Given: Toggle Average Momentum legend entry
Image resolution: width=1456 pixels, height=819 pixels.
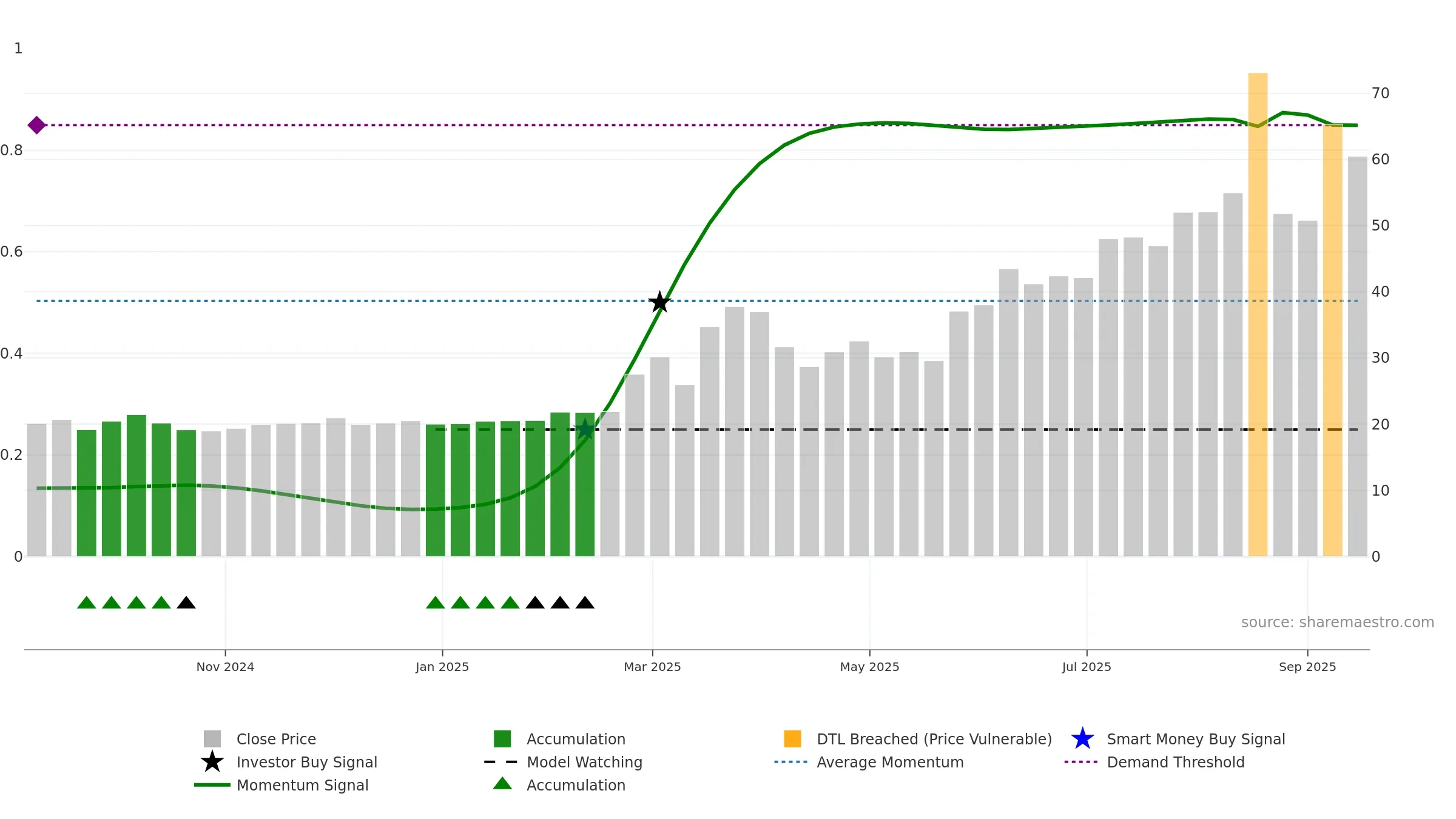Looking at the screenshot, I should (889, 762).
